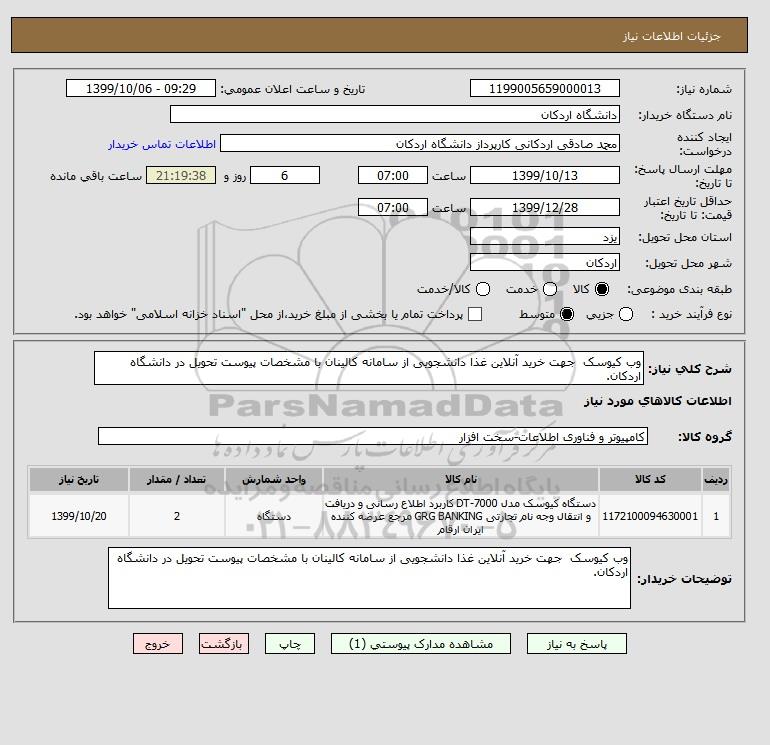Image resolution: width=770 pixels, height=745 pixels.
Task: Click the unit cell دستگاه
Action: [274, 516]
